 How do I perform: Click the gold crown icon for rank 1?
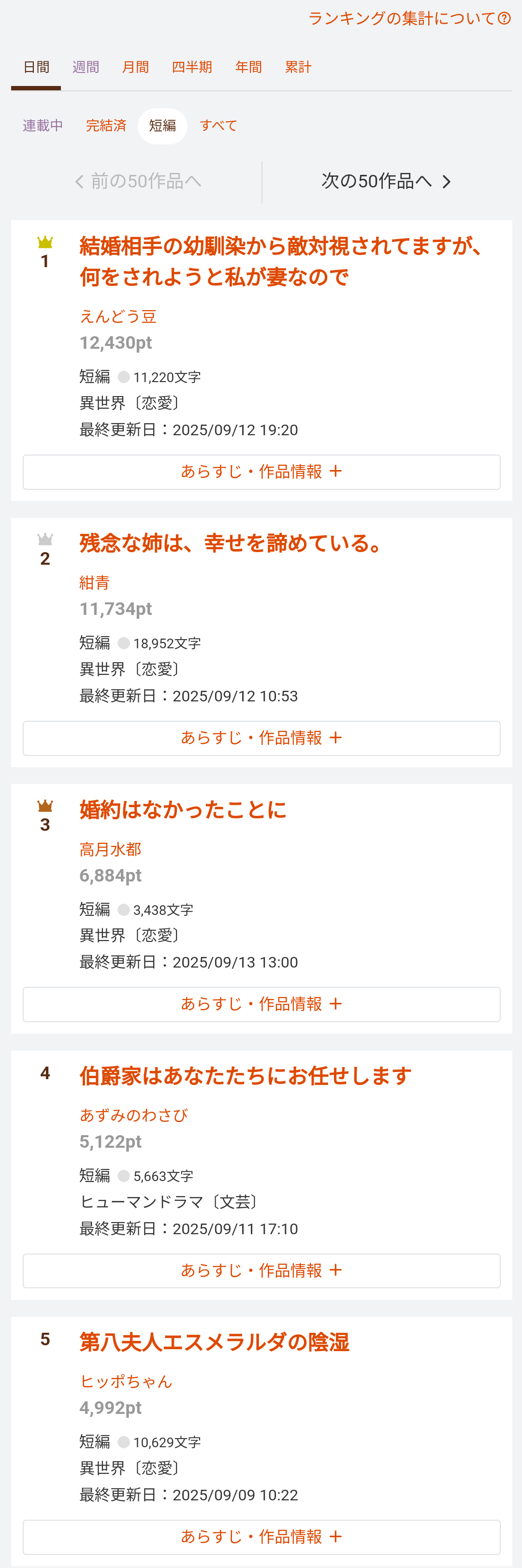45,242
